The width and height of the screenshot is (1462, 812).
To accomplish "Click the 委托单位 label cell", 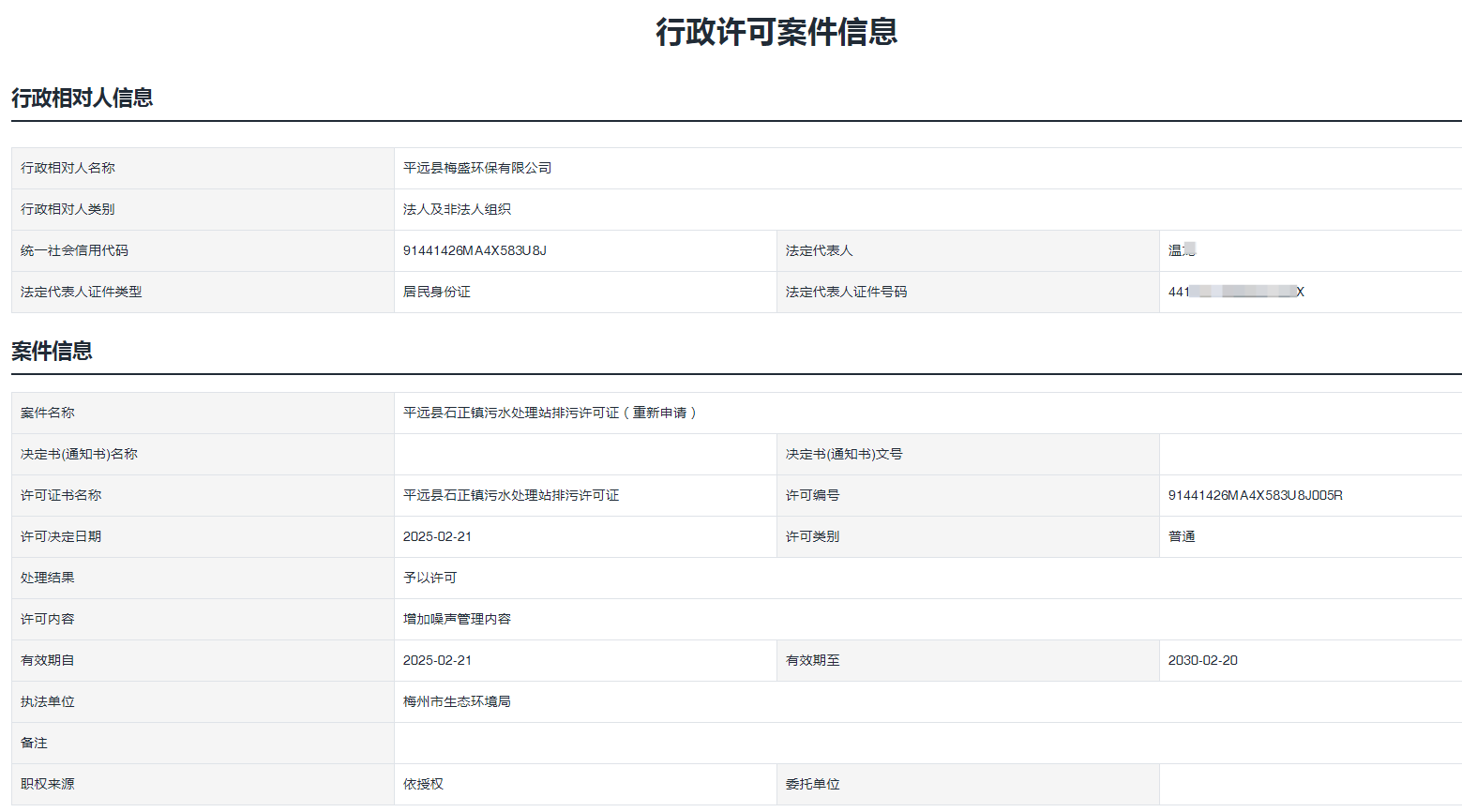I will (813, 784).
